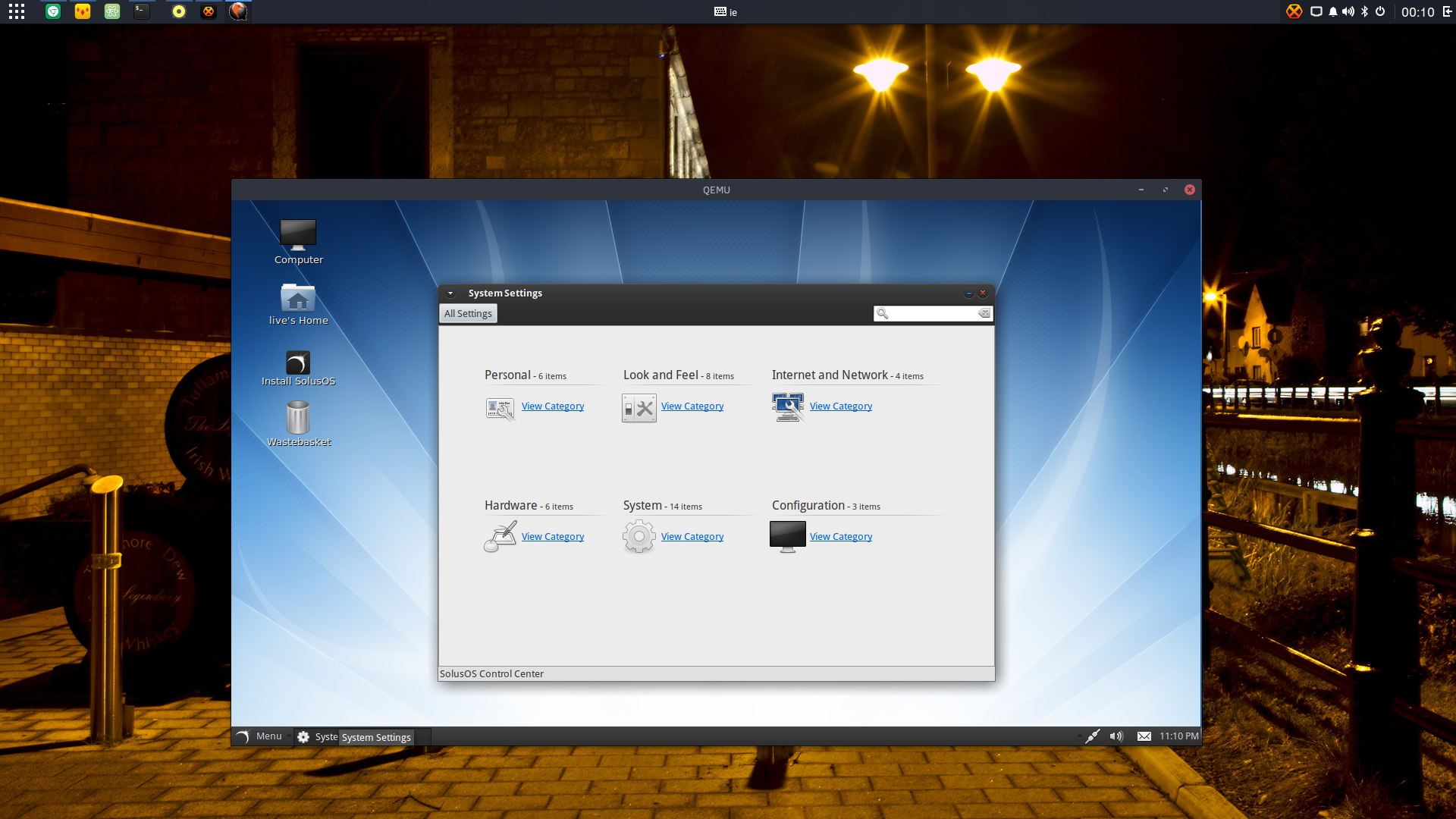Minimize the System Settings window
This screenshot has width=1456, height=819.
coord(968,293)
